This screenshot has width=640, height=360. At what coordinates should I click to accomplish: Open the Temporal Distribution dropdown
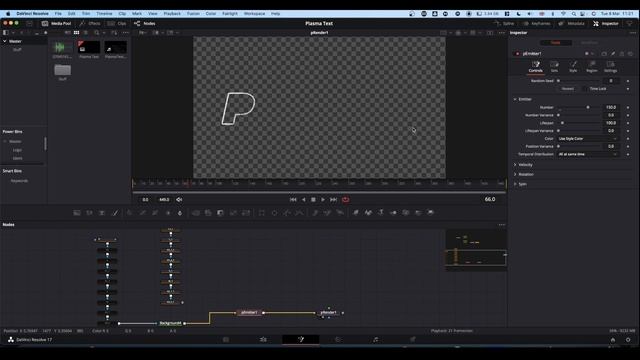coord(588,154)
